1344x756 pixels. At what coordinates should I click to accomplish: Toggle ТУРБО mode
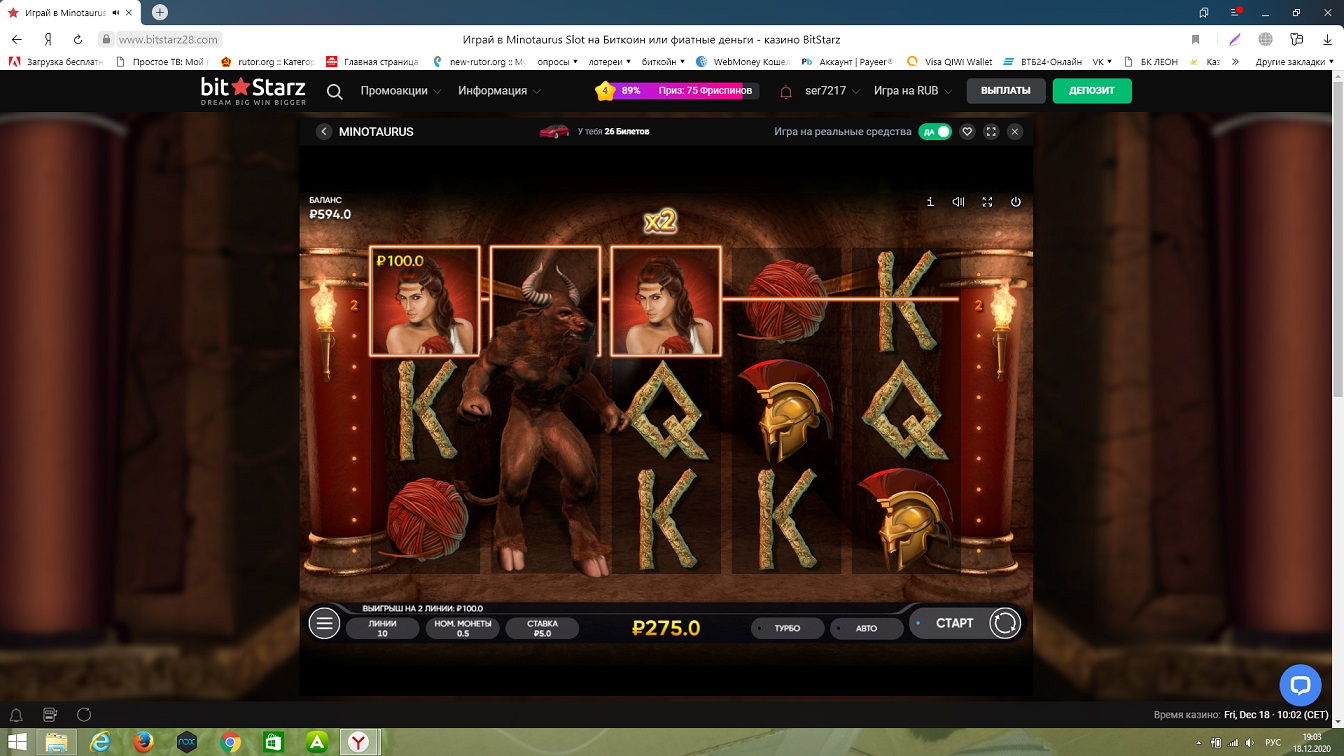coord(788,628)
